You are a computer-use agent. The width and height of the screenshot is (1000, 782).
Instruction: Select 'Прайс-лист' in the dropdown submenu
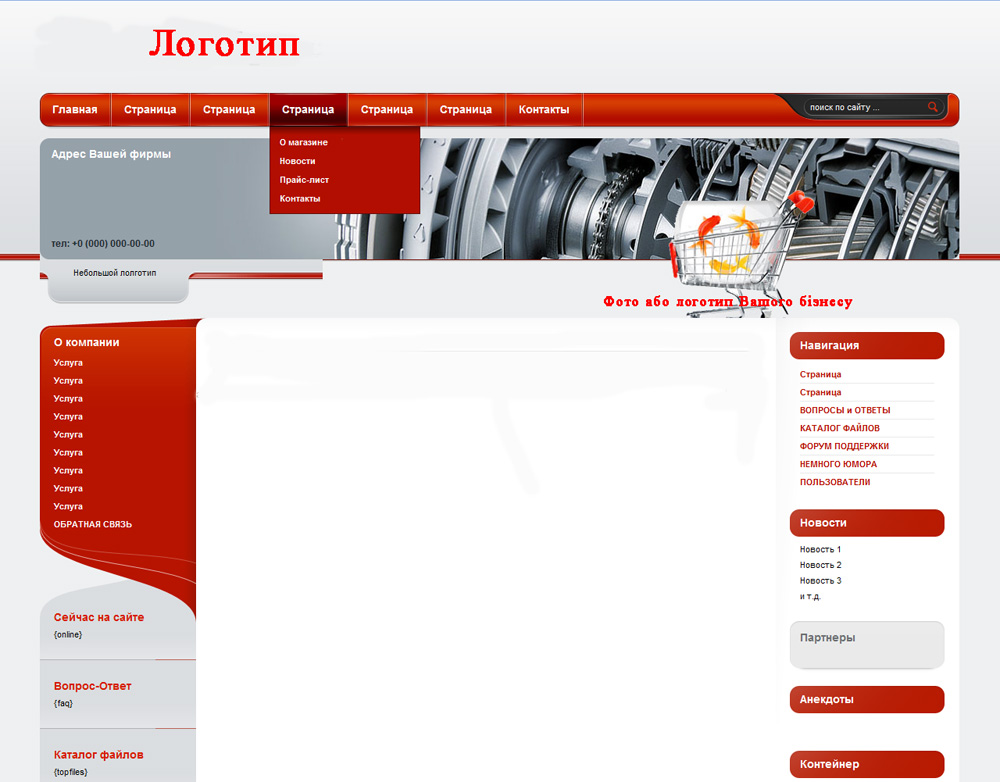tap(304, 180)
